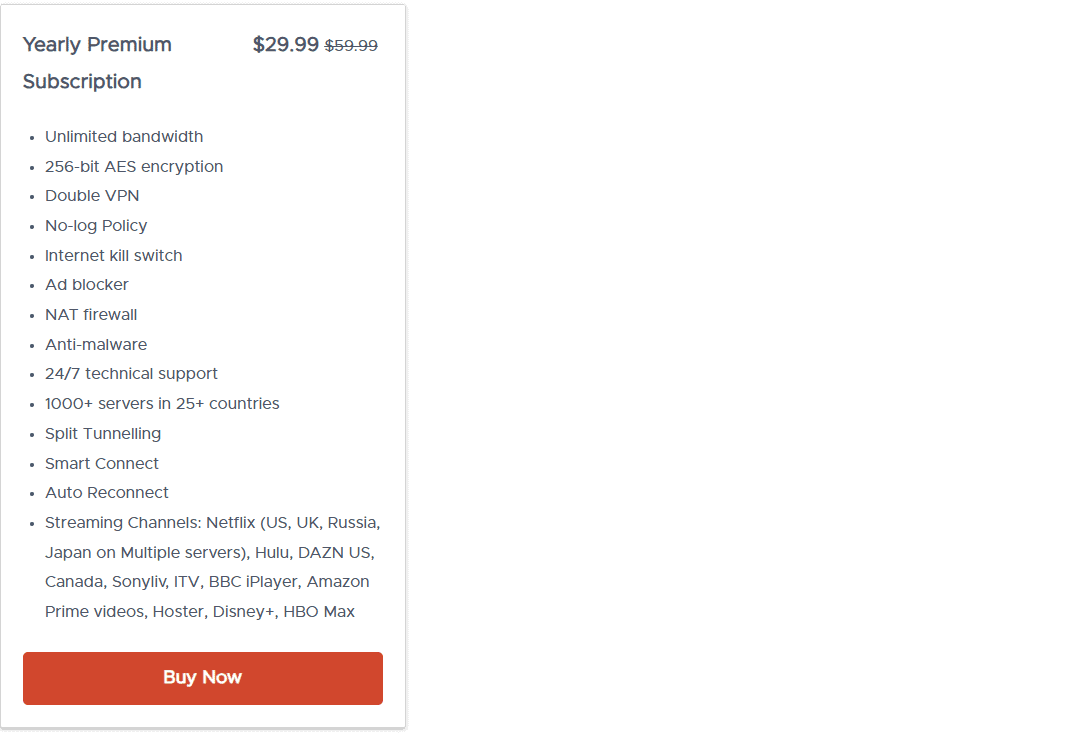The height and width of the screenshot is (733, 1081).
Task: Select the Yearly Premium Subscription heading
Action: 97,62
